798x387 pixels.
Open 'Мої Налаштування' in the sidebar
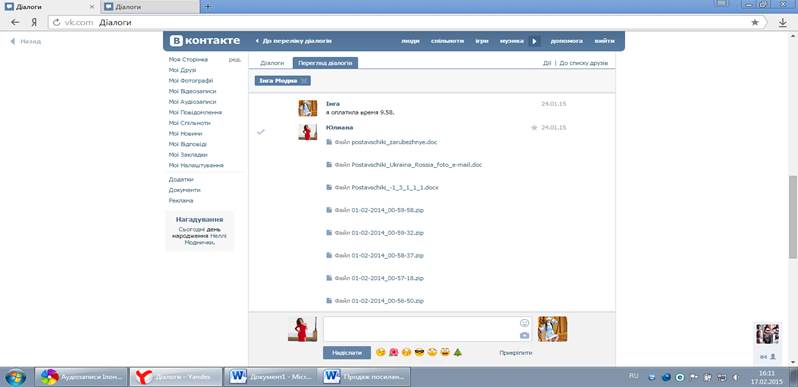[196, 165]
